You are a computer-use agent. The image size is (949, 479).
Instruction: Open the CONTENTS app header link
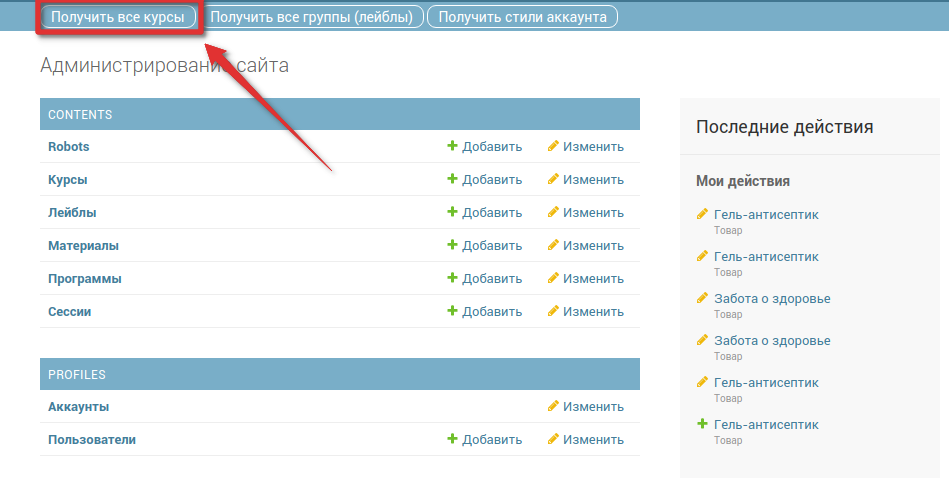80,114
